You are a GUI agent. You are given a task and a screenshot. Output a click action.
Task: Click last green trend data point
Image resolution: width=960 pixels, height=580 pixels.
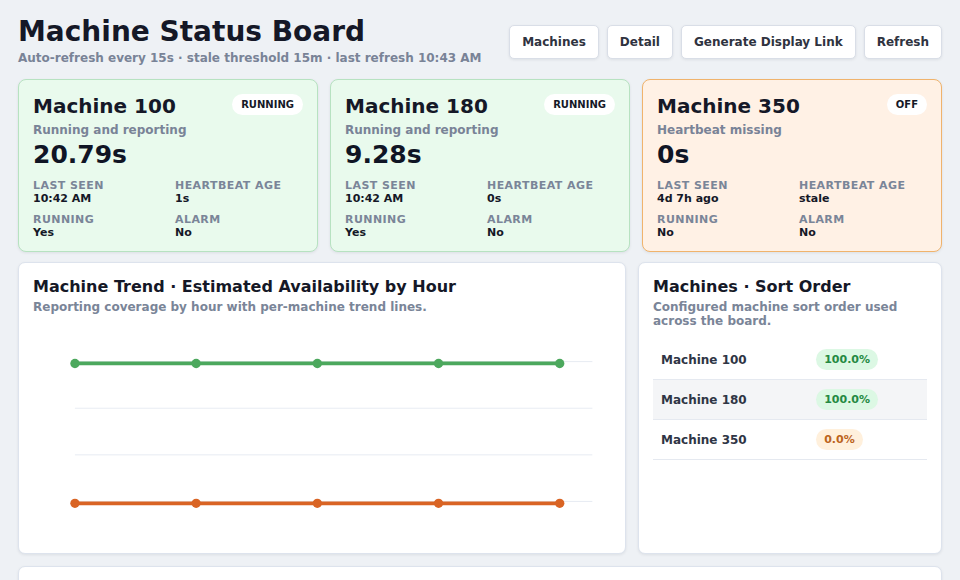coord(560,364)
